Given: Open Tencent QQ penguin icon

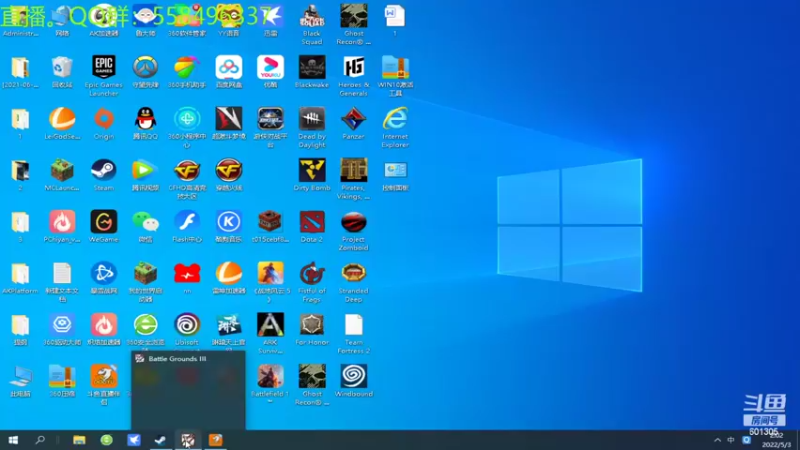Looking at the screenshot, I should [145, 119].
